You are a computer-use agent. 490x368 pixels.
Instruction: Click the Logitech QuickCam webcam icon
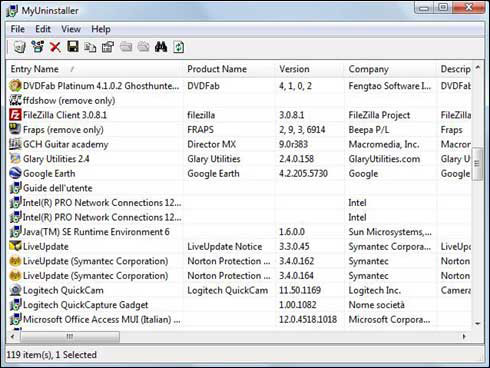coord(15,290)
